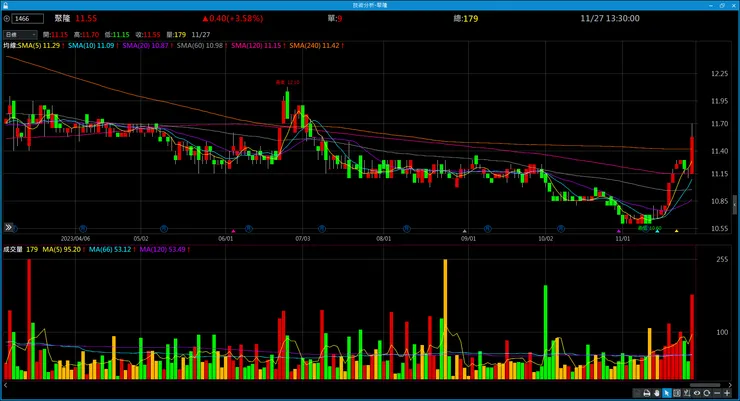Click the price change ▲0.40(+3.58%)

tap(233, 18)
